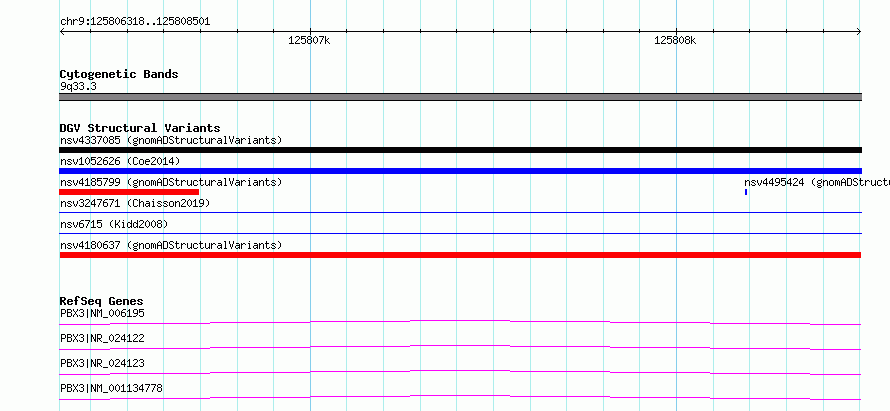
Task: Click the nsv4180637 label text
Action: coord(171,245)
